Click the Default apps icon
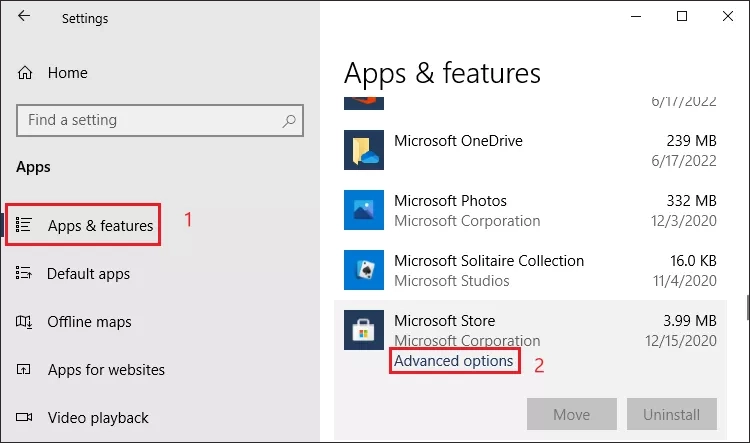 [23, 273]
